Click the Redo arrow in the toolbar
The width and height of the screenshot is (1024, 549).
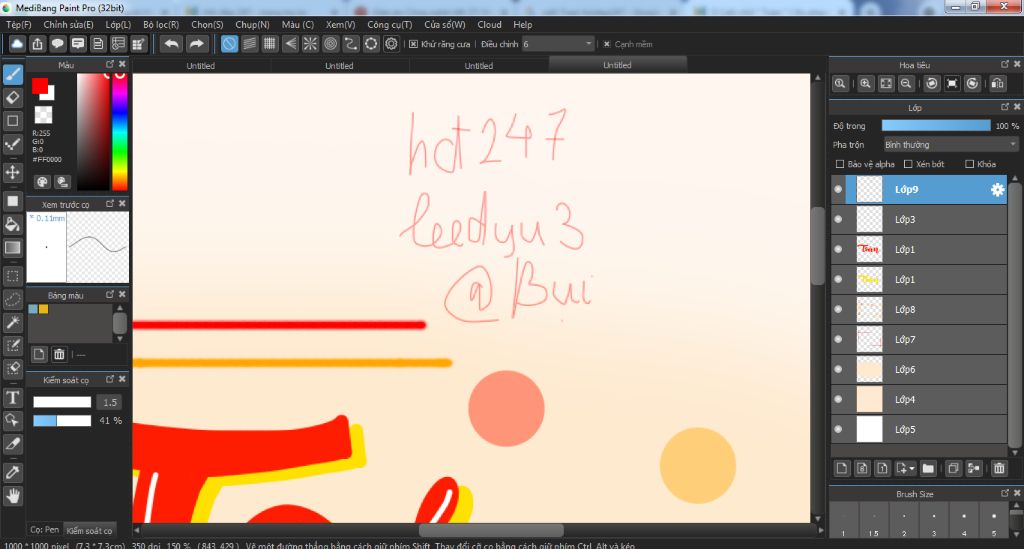click(196, 44)
